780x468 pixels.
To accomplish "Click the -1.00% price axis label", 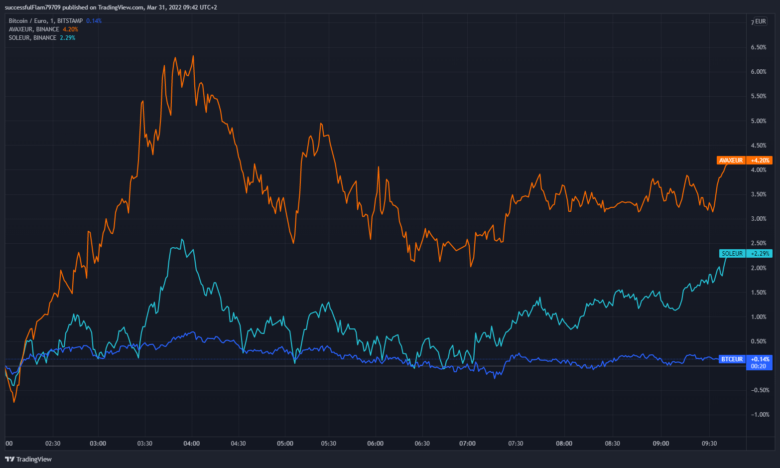I will [x=760, y=414].
